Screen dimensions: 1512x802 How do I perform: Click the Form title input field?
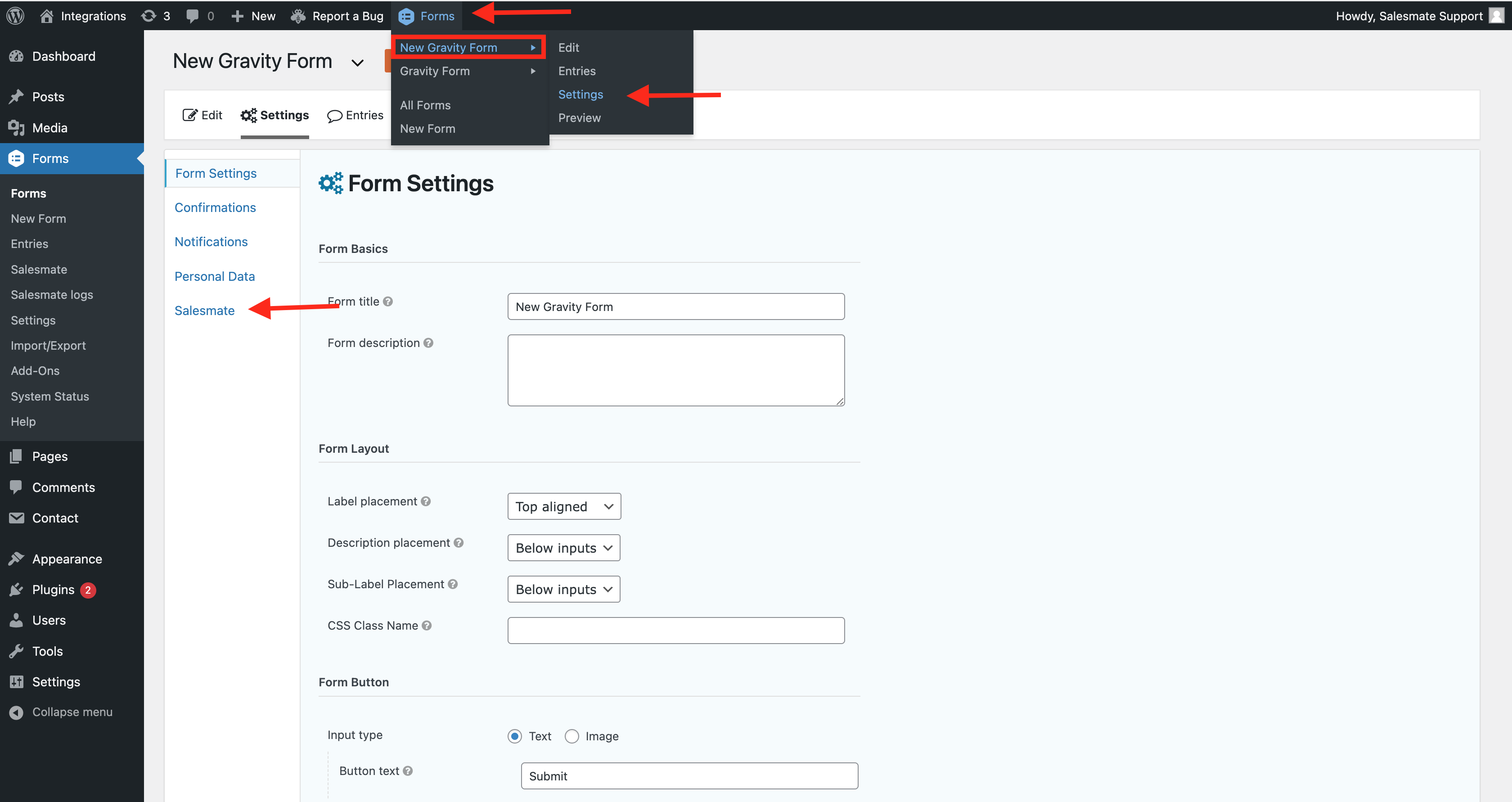tap(675, 306)
